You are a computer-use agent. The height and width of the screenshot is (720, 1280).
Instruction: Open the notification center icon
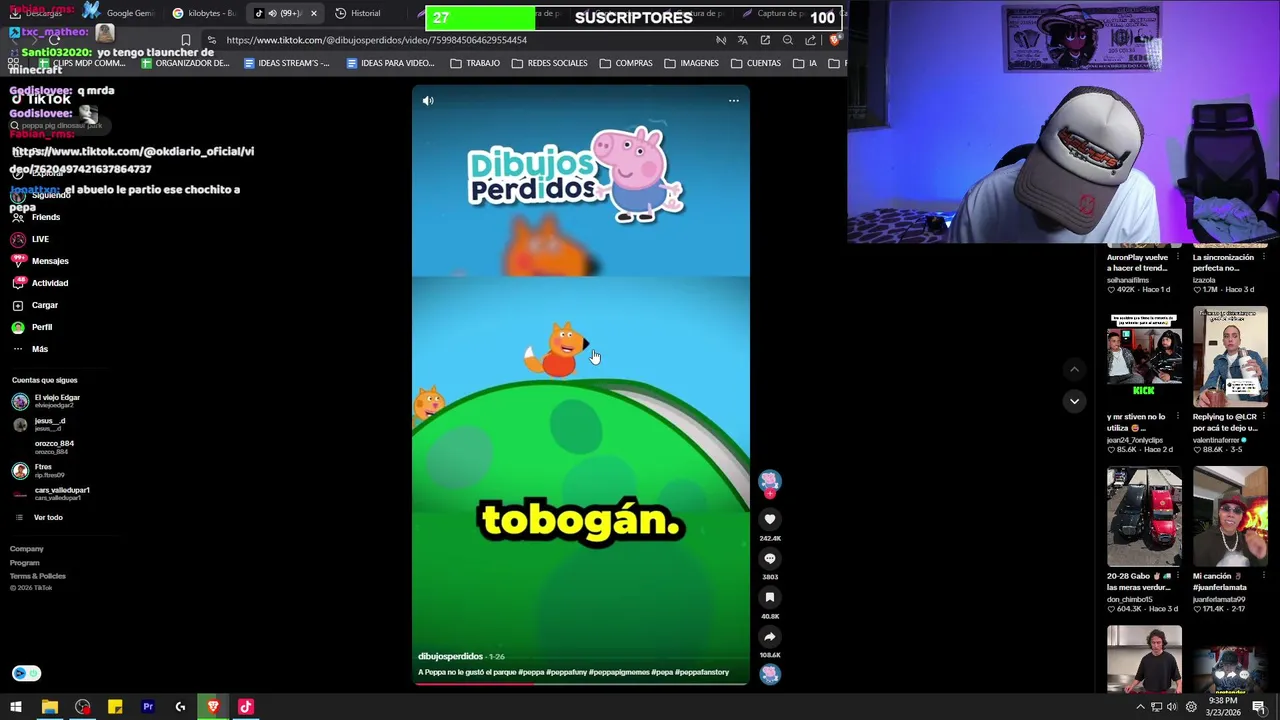[1259, 707]
